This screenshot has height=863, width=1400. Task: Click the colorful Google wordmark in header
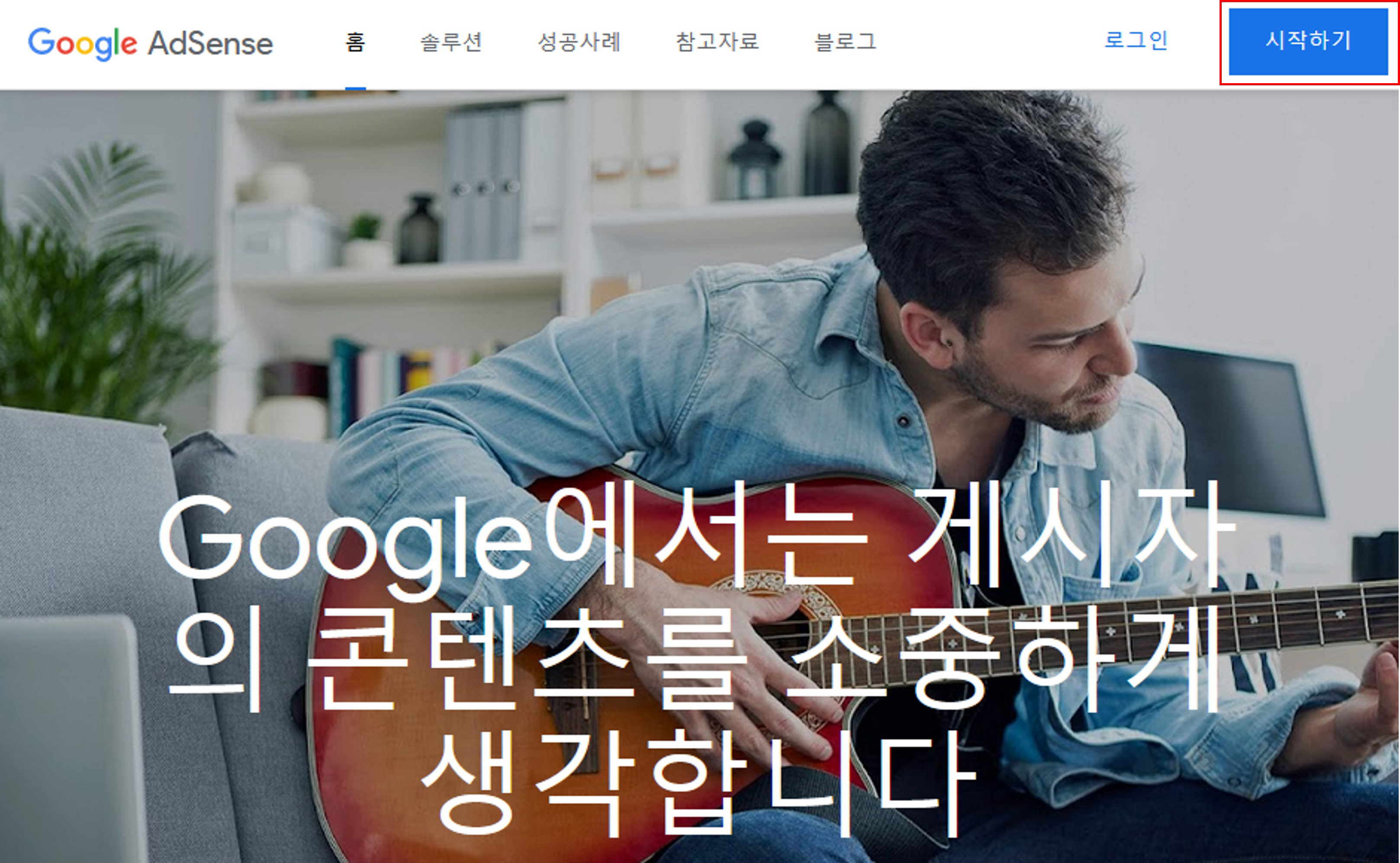pyautogui.click(x=83, y=44)
